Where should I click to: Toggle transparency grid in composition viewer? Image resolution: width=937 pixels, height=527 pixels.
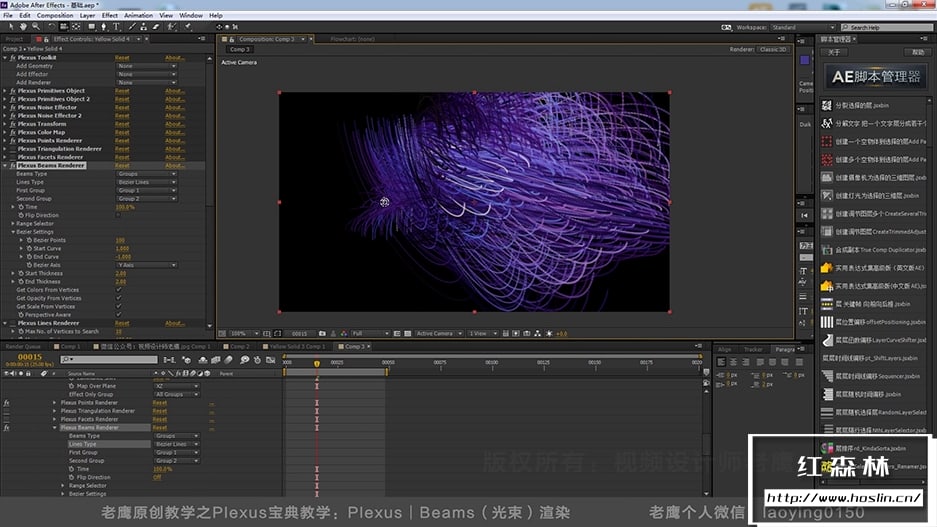(x=408, y=333)
